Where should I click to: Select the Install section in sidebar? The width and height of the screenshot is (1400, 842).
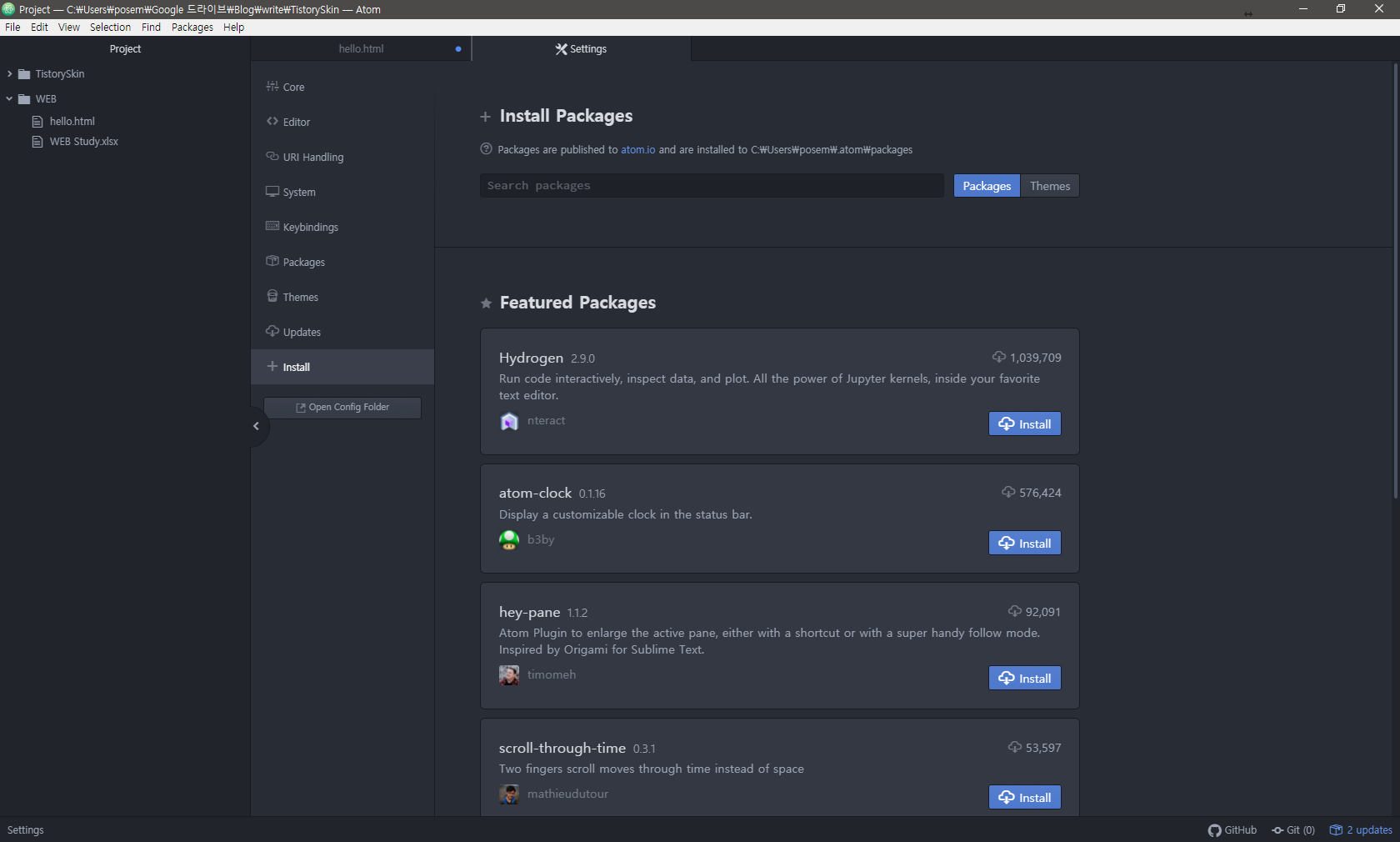pos(342,367)
